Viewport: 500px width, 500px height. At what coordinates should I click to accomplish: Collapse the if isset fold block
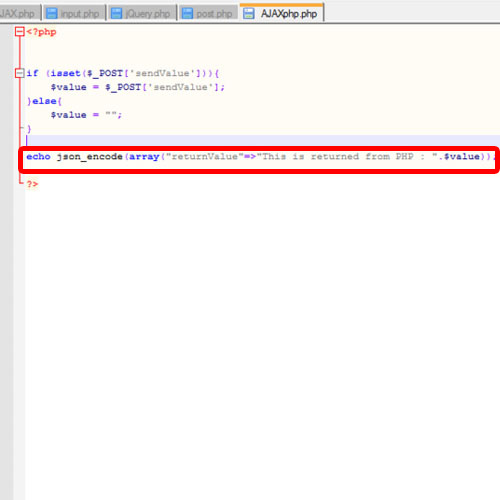(x=20, y=73)
